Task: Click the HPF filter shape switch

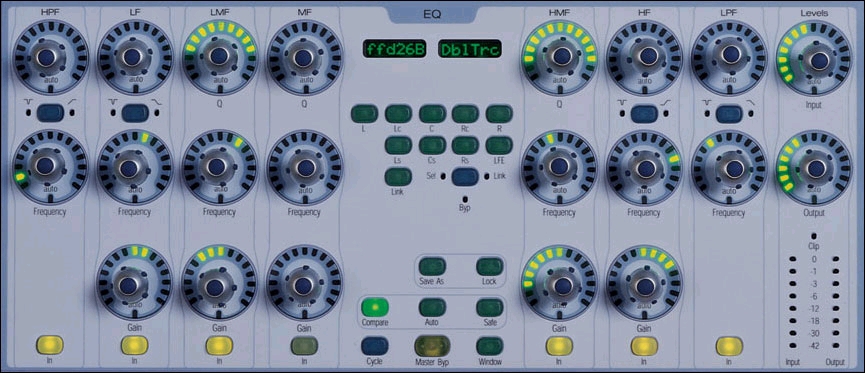Action: pos(50,113)
